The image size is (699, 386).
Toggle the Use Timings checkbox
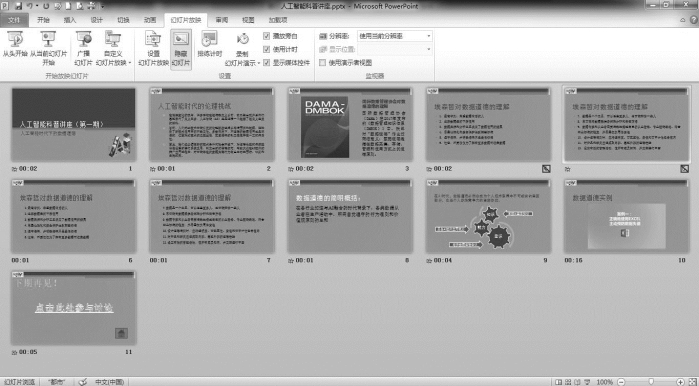tap(267, 49)
